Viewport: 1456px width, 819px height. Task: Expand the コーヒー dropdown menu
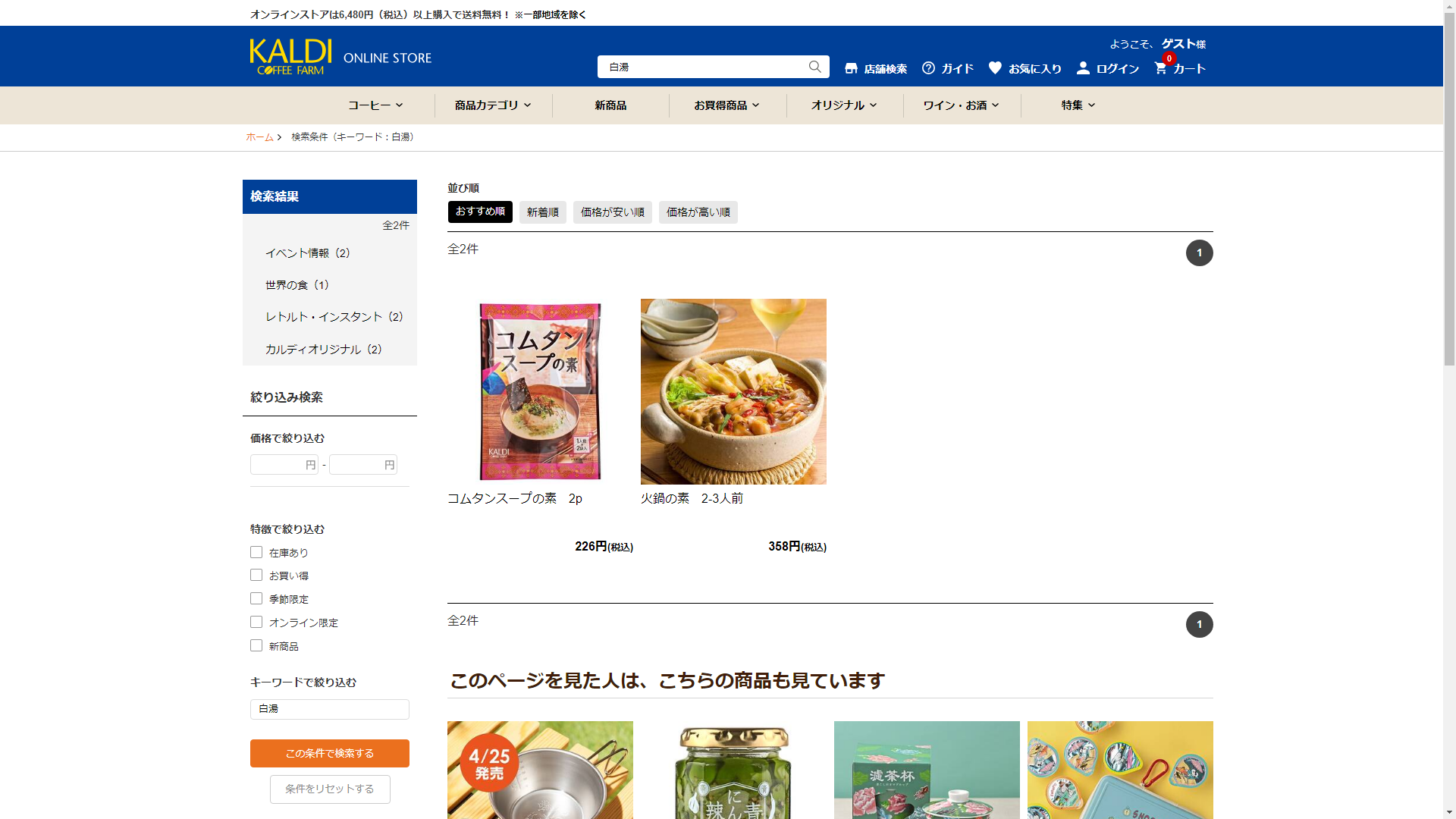(x=375, y=105)
